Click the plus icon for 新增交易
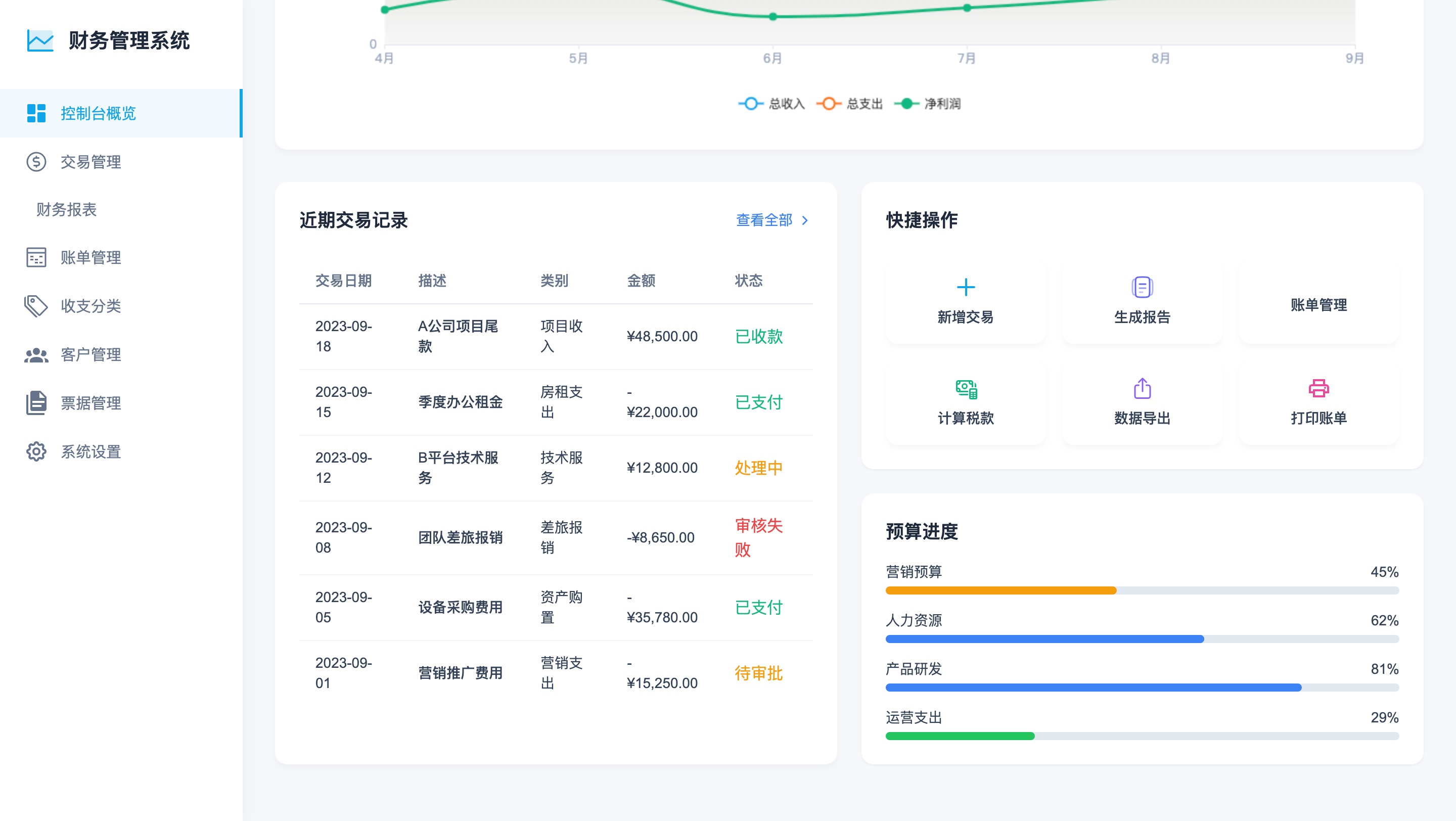This screenshot has width=1456, height=821. (966, 287)
